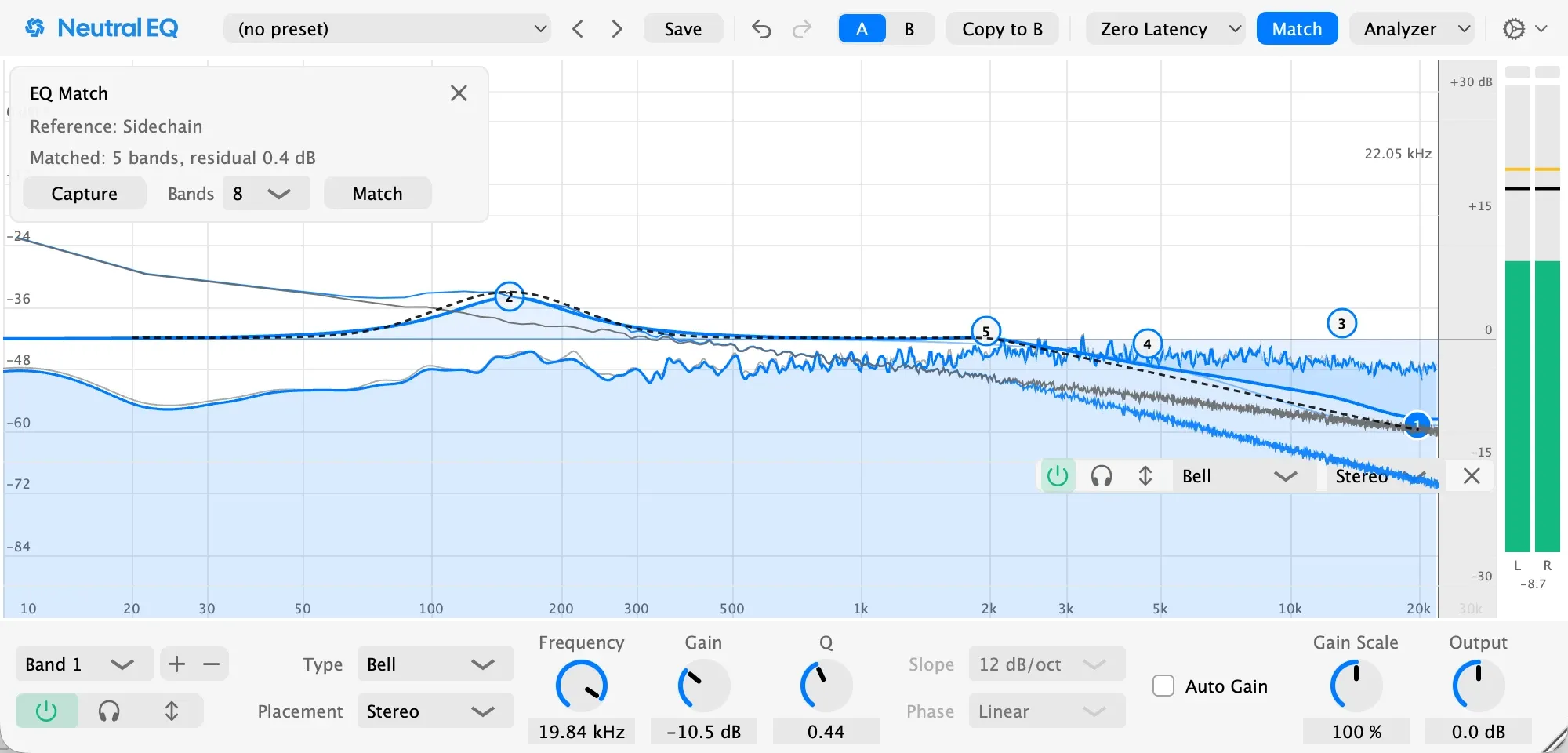This screenshot has width=1568, height=753.
Task: Open the settings gear menu
Action: tap(1524, 29)
